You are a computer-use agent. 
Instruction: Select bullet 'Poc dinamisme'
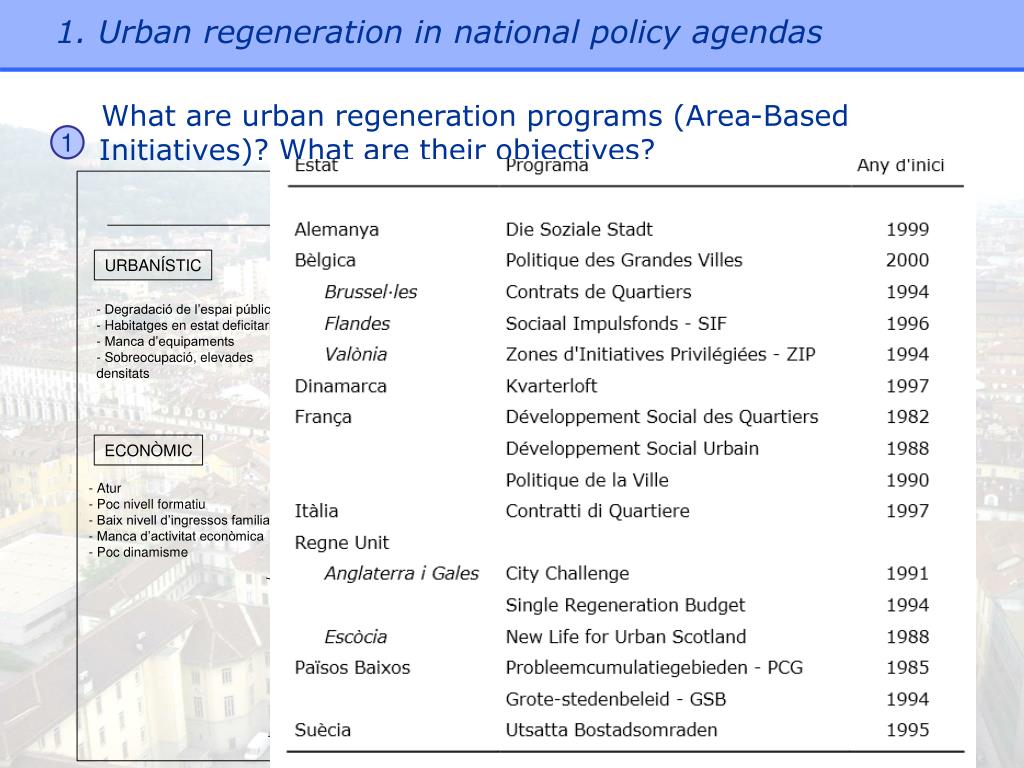pos(138,552)
